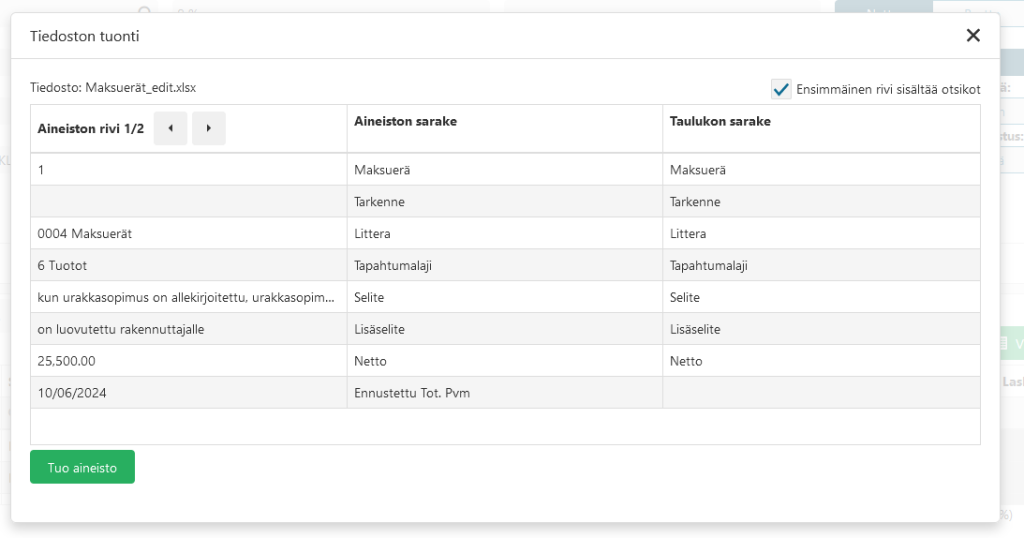This screenshot has height=538, width=1024.
Task: Select table column cell Lisäselite
Action: pos(821,330)
